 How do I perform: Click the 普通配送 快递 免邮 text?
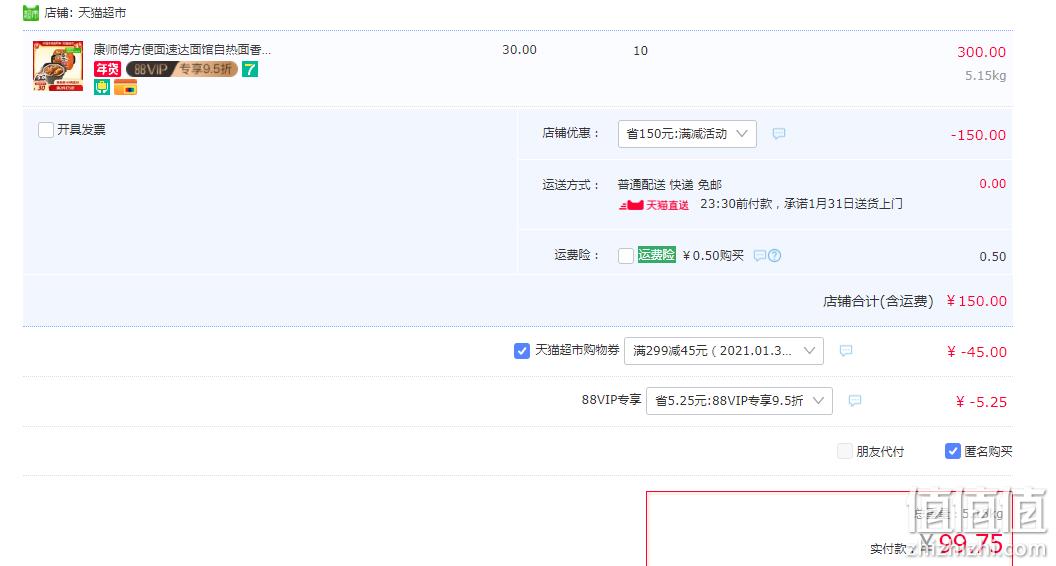[x=669, y=185]
